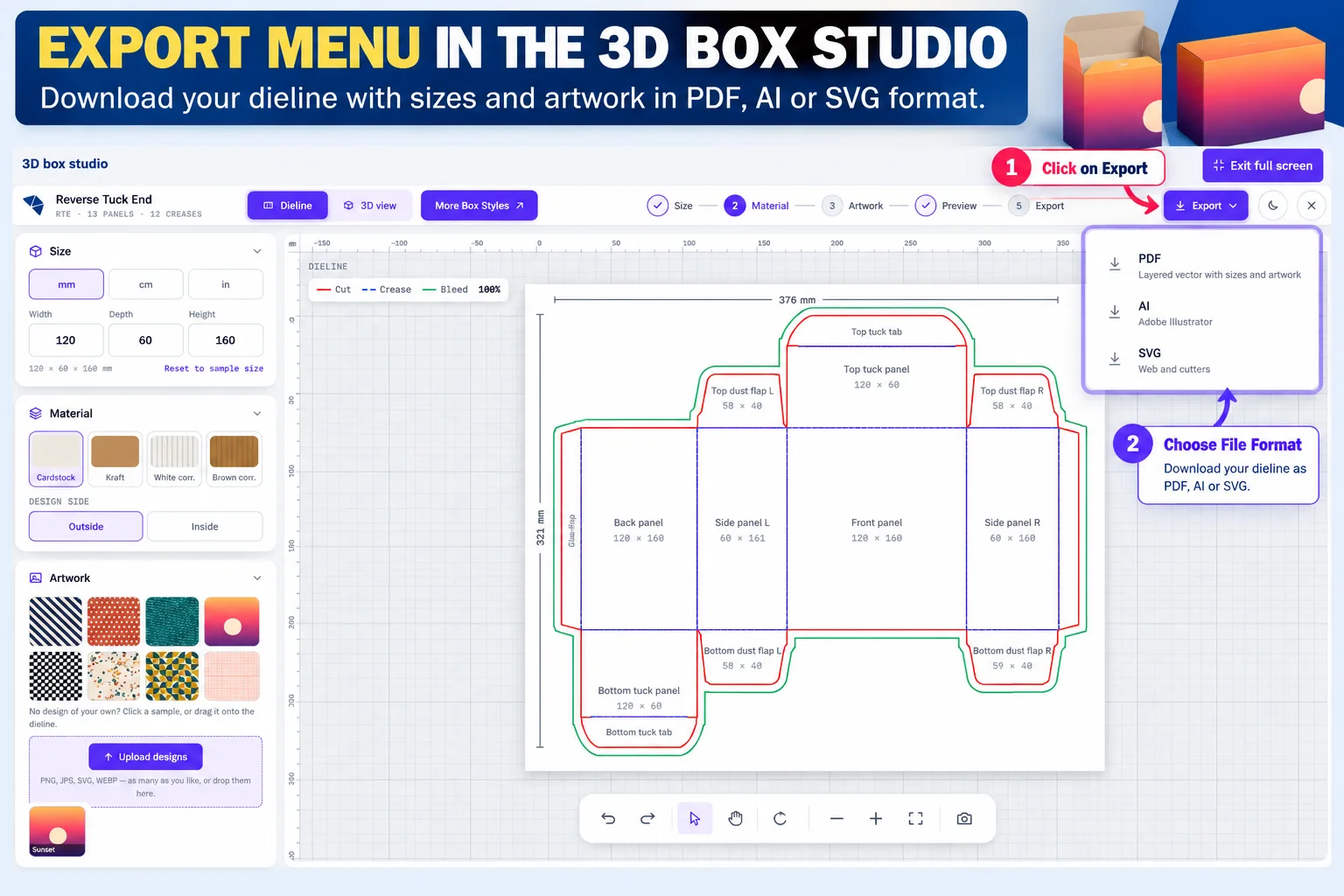1344x896 pixels.
Task: Click the Upload designs button
Action: (x=146, y=757)
